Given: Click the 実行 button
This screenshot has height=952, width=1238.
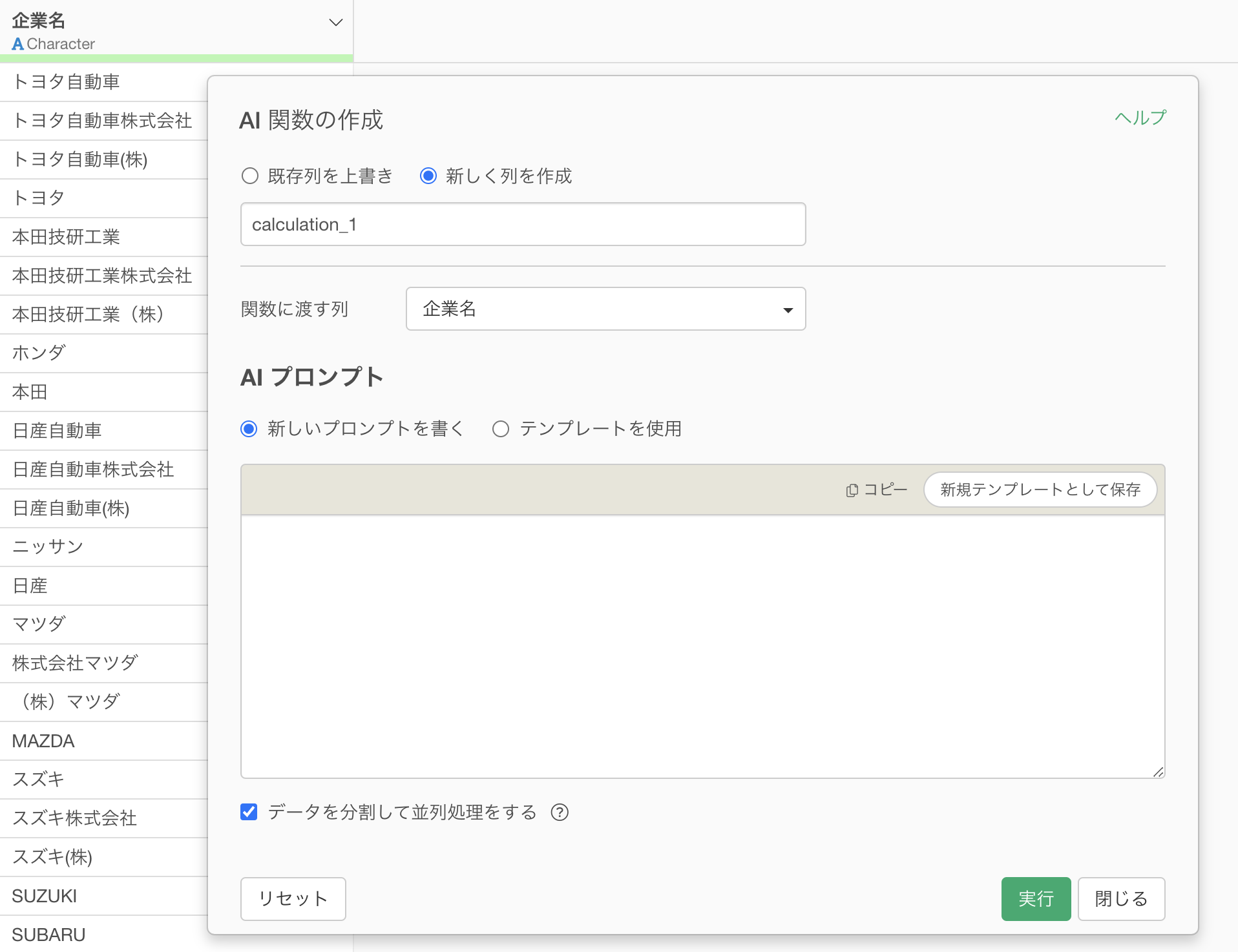Looking at the screenshot, I should point(1035,898).
